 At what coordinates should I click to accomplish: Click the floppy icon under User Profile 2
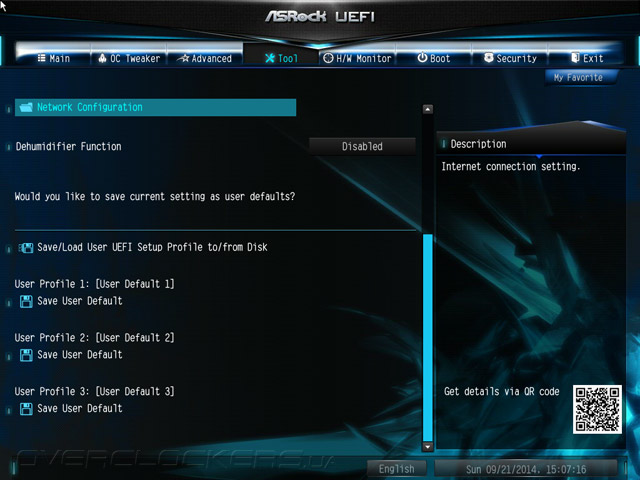26,355
